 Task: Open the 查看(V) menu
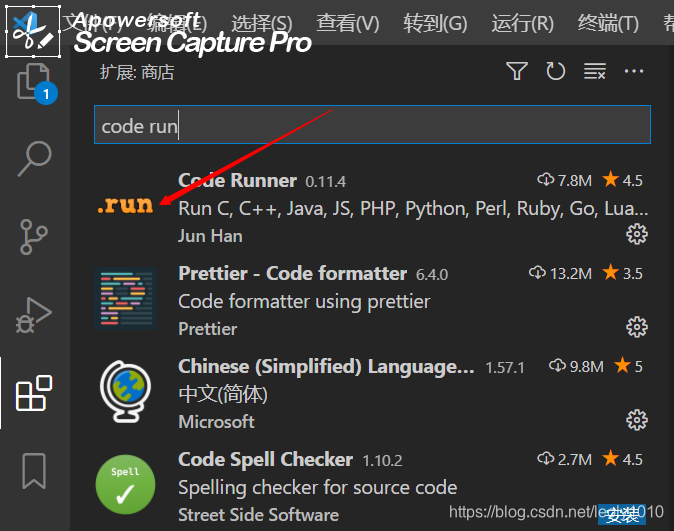pyautogui.click(x=348, y=23)
